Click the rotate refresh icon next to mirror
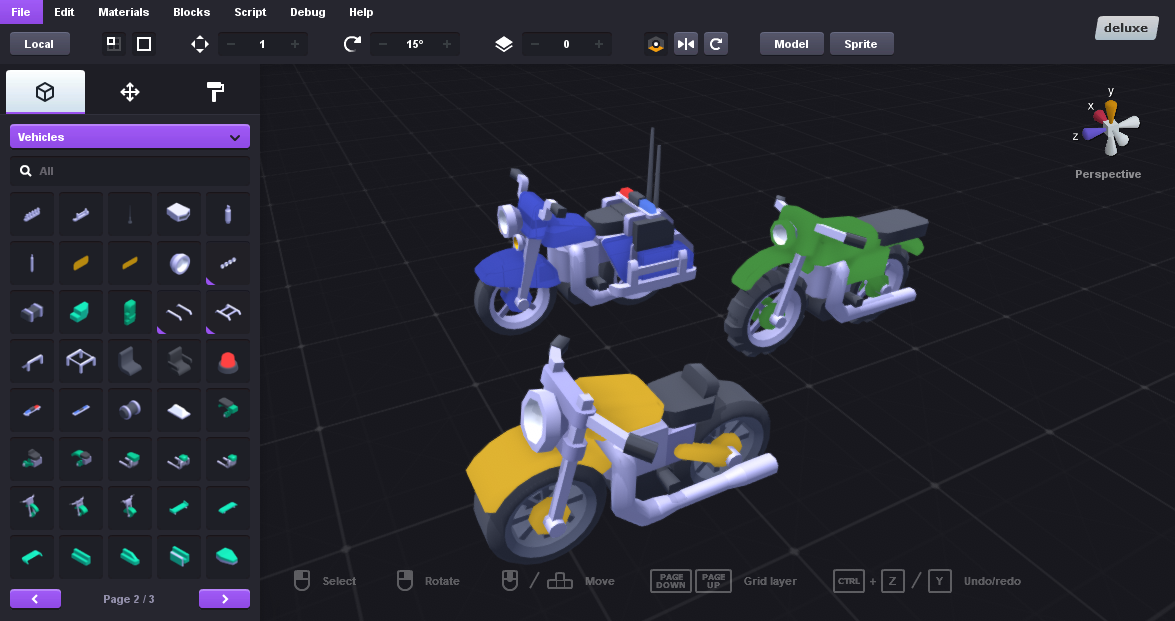The image size is (1175, 621). [x=715, y=44]
